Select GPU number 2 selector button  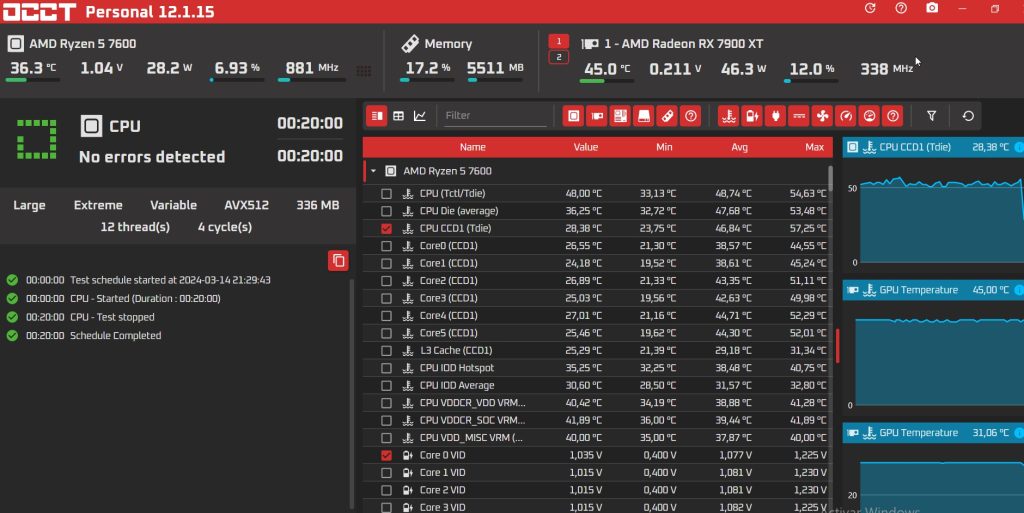[558, 57]
